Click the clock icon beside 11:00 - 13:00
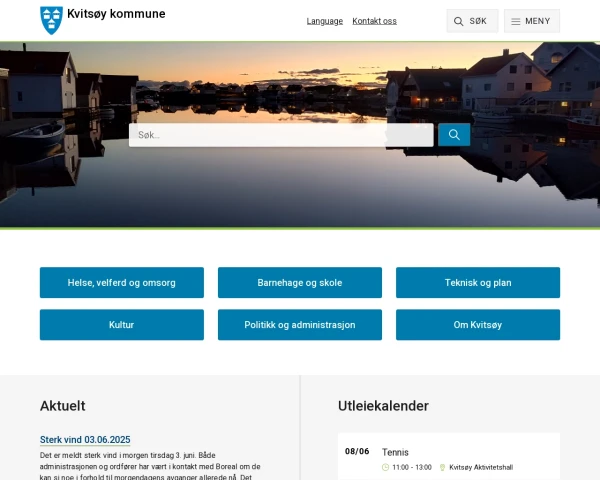 click(385, 467)
